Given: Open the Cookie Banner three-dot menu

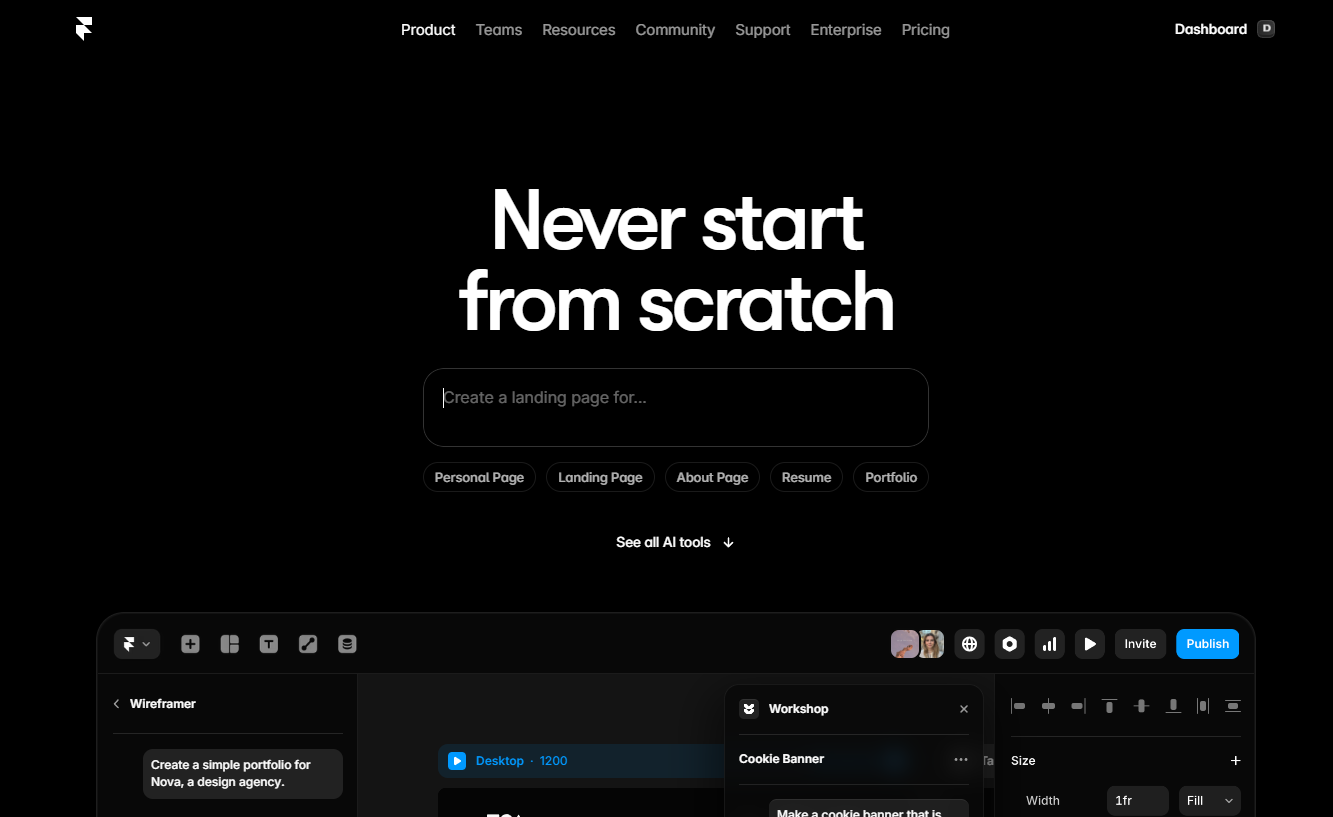Looking at the screenshot, I should [x=961, y=759].
